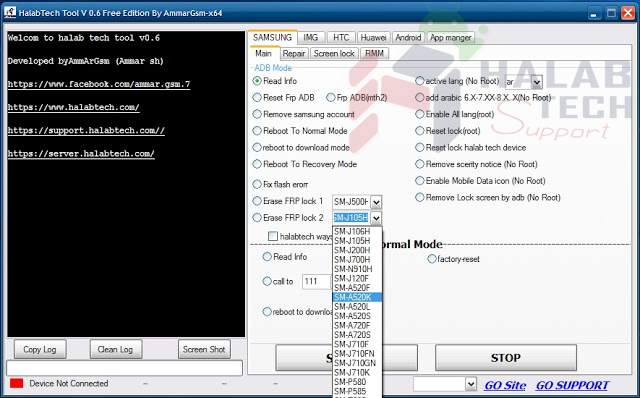Open the App manger tab
This screenshot has width=640, height=398.
(451, 38)
